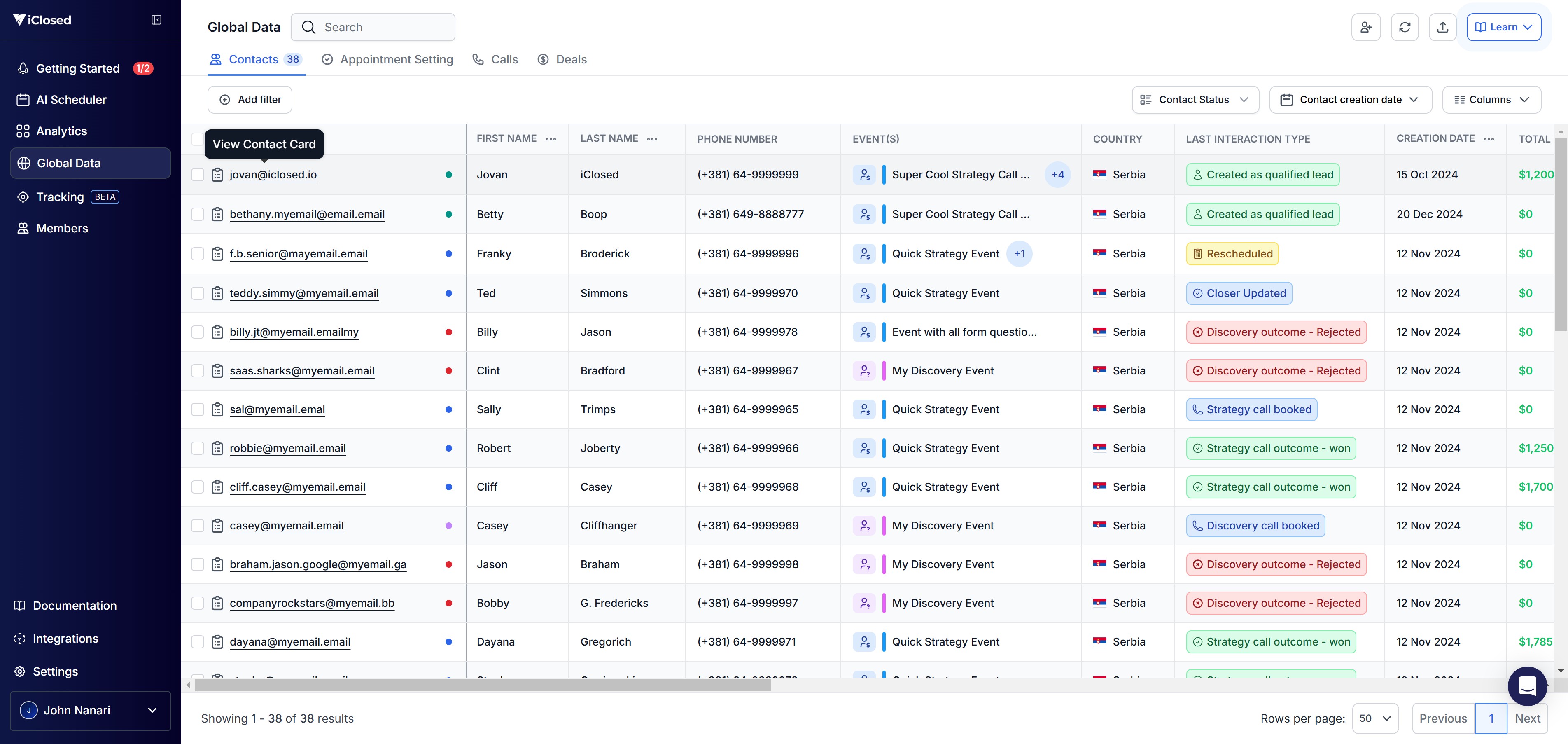The image size is (1568, 744).
Task: Click Creation Date column options dots
Action: 1489,139
